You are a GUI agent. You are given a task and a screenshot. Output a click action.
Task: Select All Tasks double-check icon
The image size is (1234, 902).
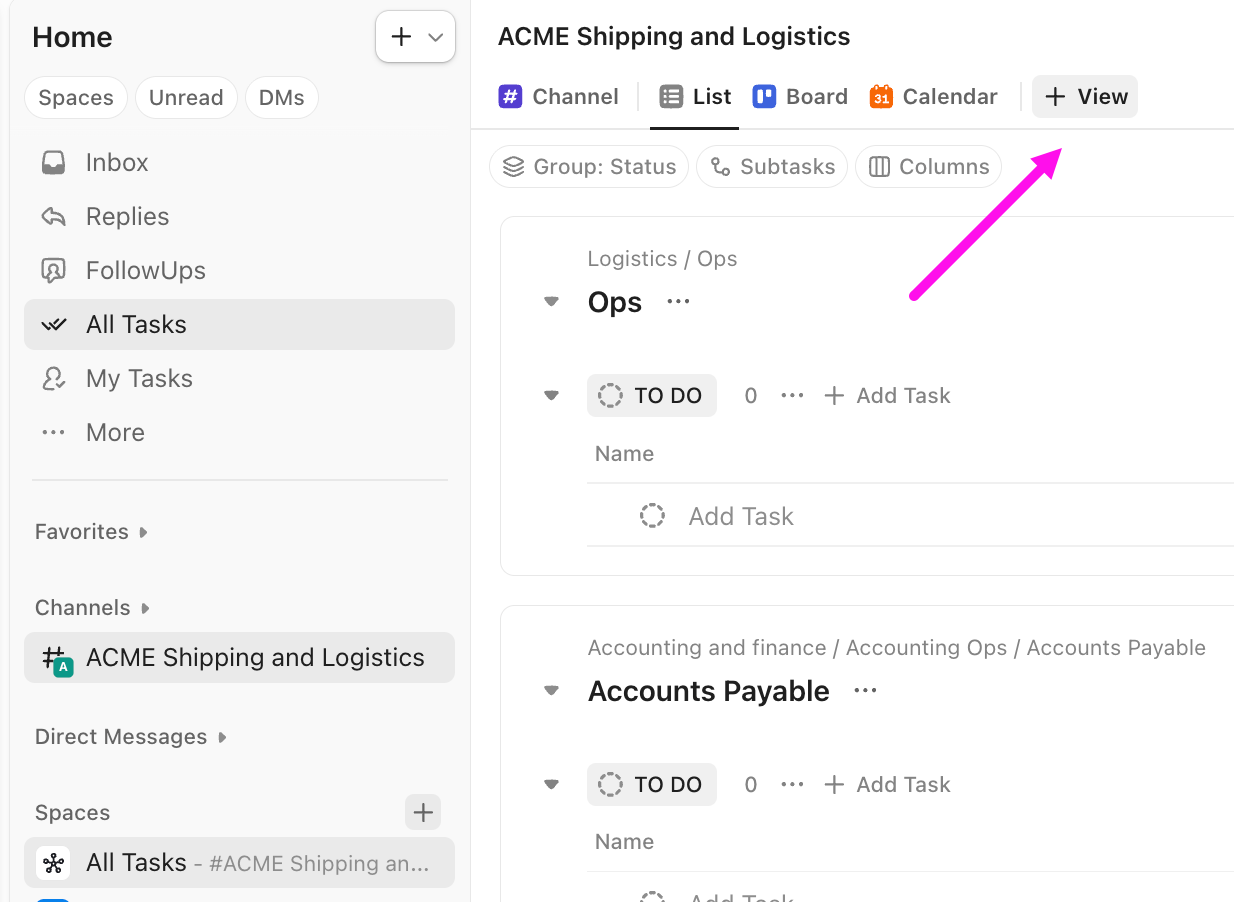point(55,324)
